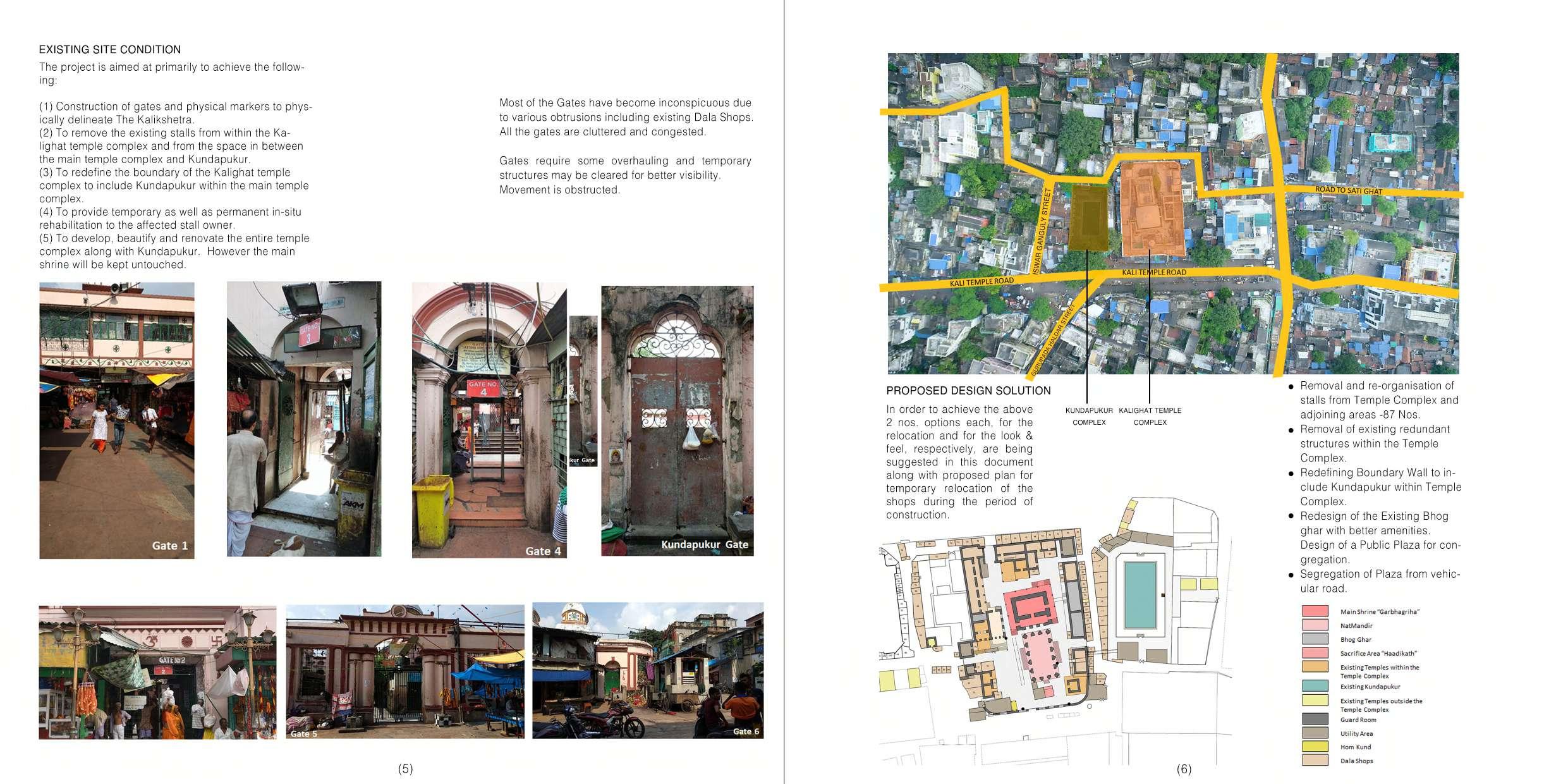Image resolution: width=1568 pixels, height=784 pixels.
Task: Click the Existing Site Condition heading
Action: pyautogui.click(x=110, y=50)
